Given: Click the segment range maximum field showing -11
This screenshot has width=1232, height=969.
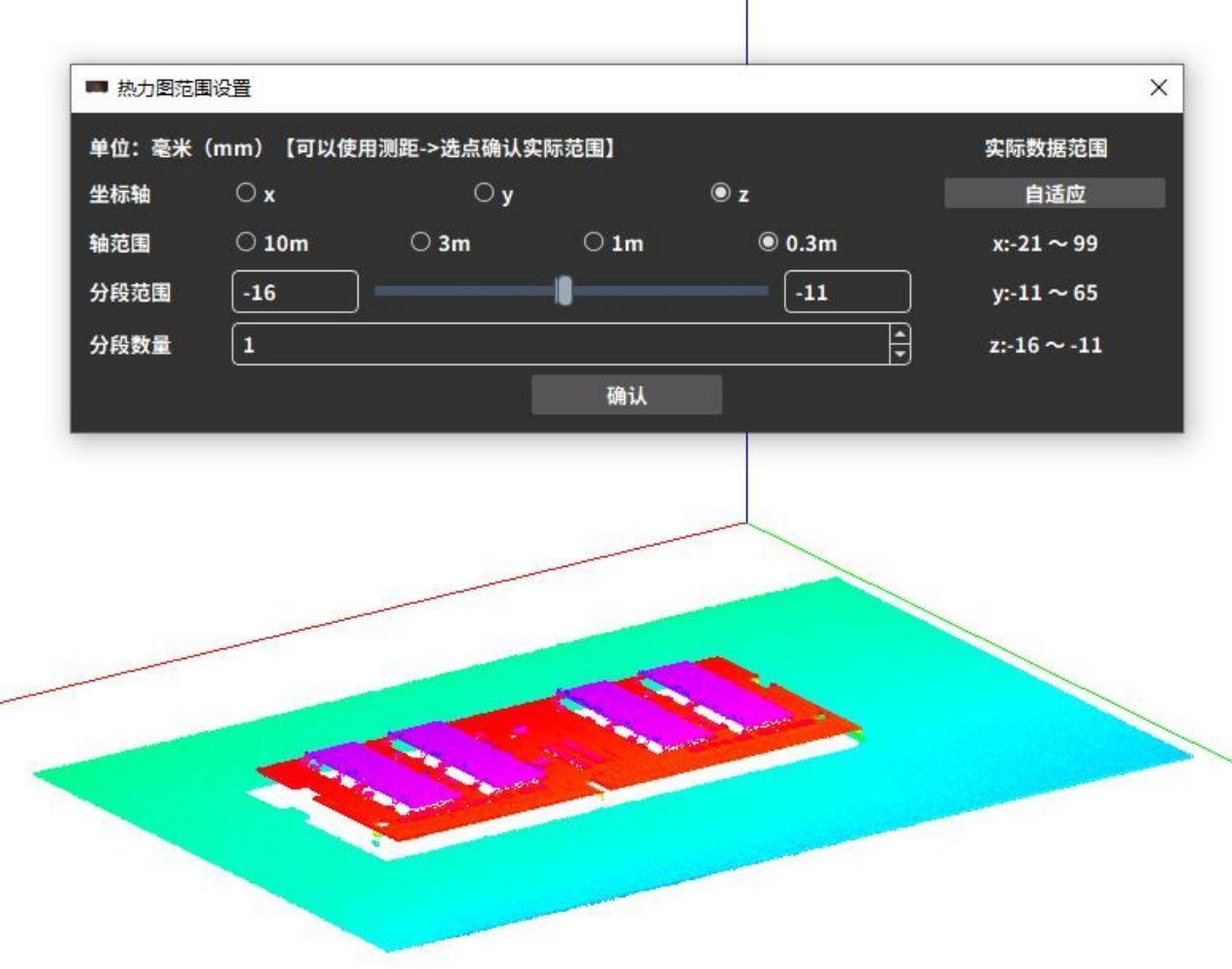Looking at the screenshot, I should point(846,293).
